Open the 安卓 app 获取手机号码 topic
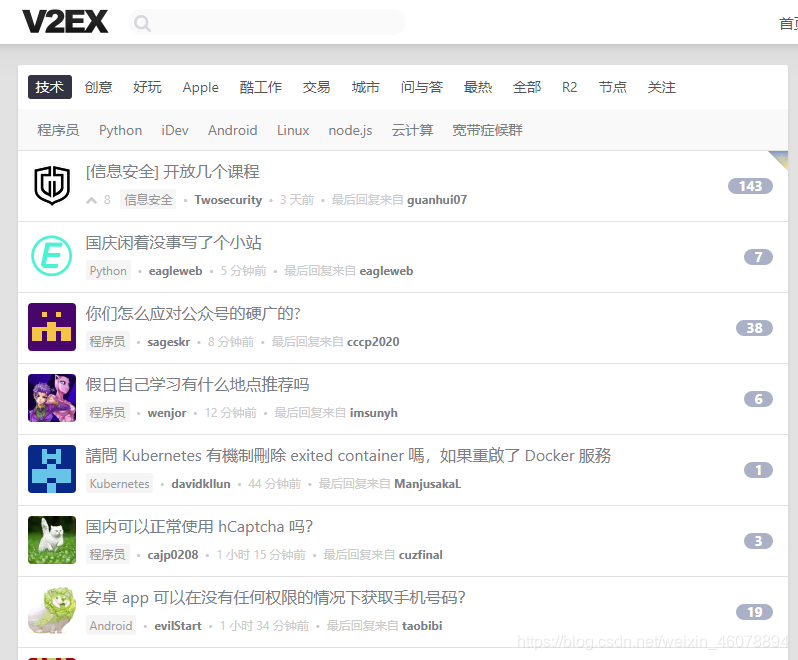This screenshot has height=660, width=798. click(275, 597)
